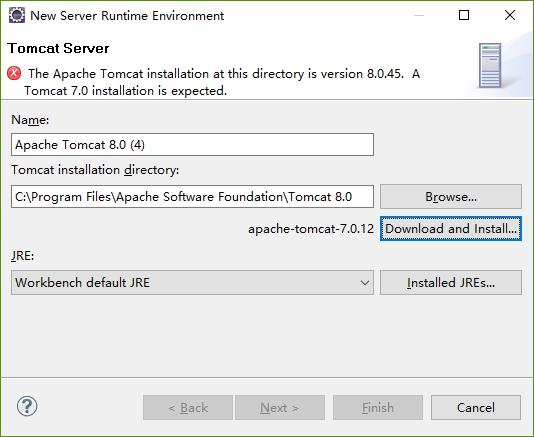The height and width of the screenshot is (437, 534).
Task: Focus the Name field containing Apache Tomcat 8.0 (4)
Action: tap(192, 145)
